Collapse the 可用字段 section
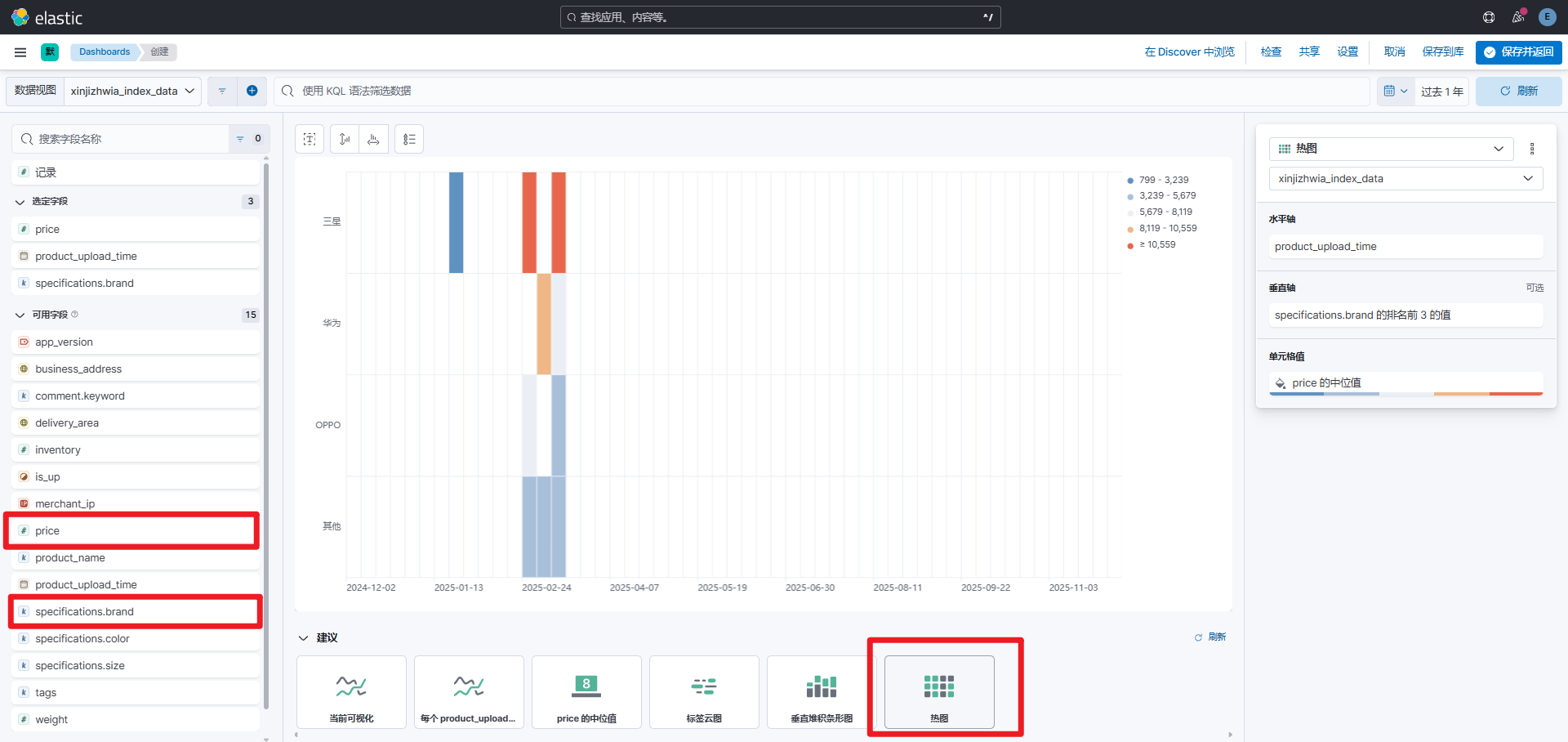 (20, 315)
